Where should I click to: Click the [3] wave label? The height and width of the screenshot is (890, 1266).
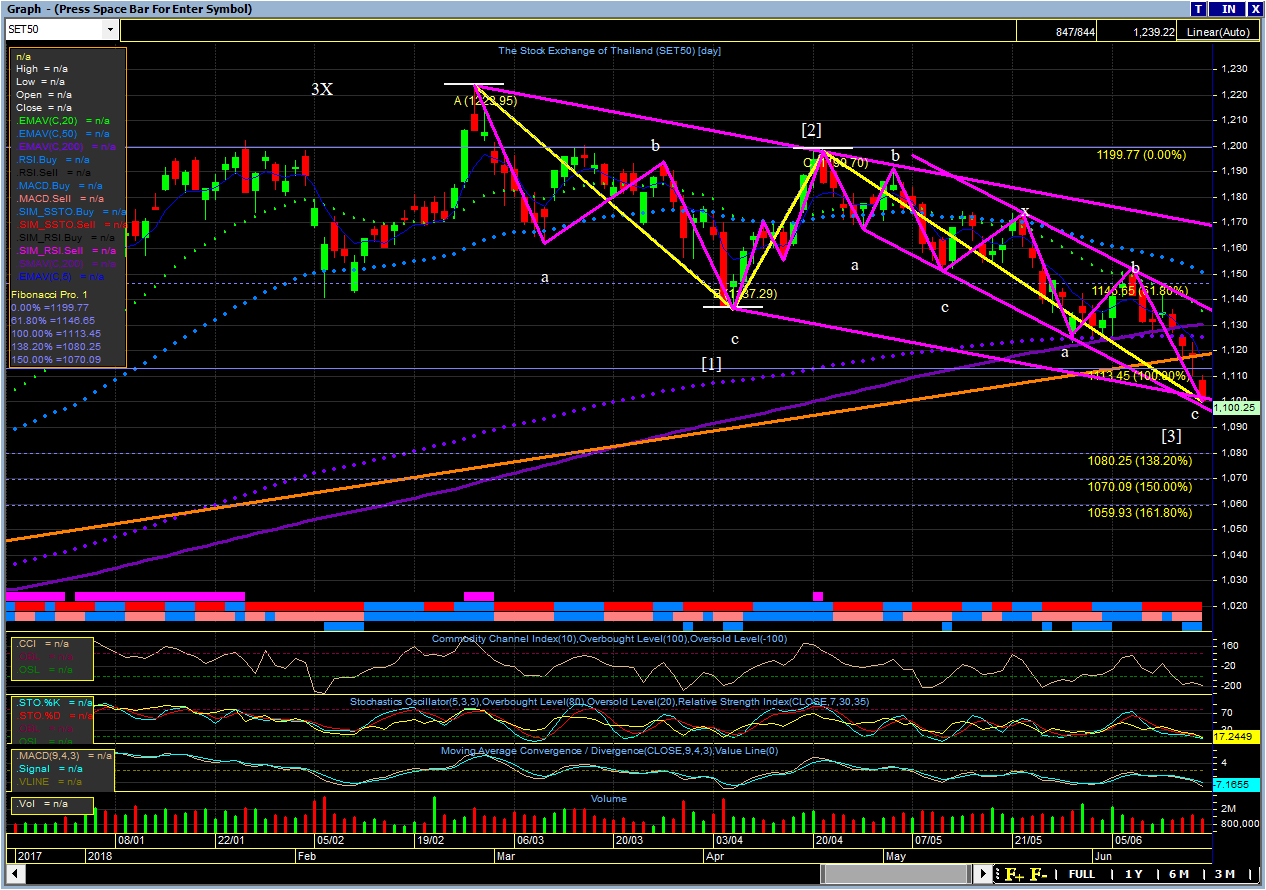1172,435
